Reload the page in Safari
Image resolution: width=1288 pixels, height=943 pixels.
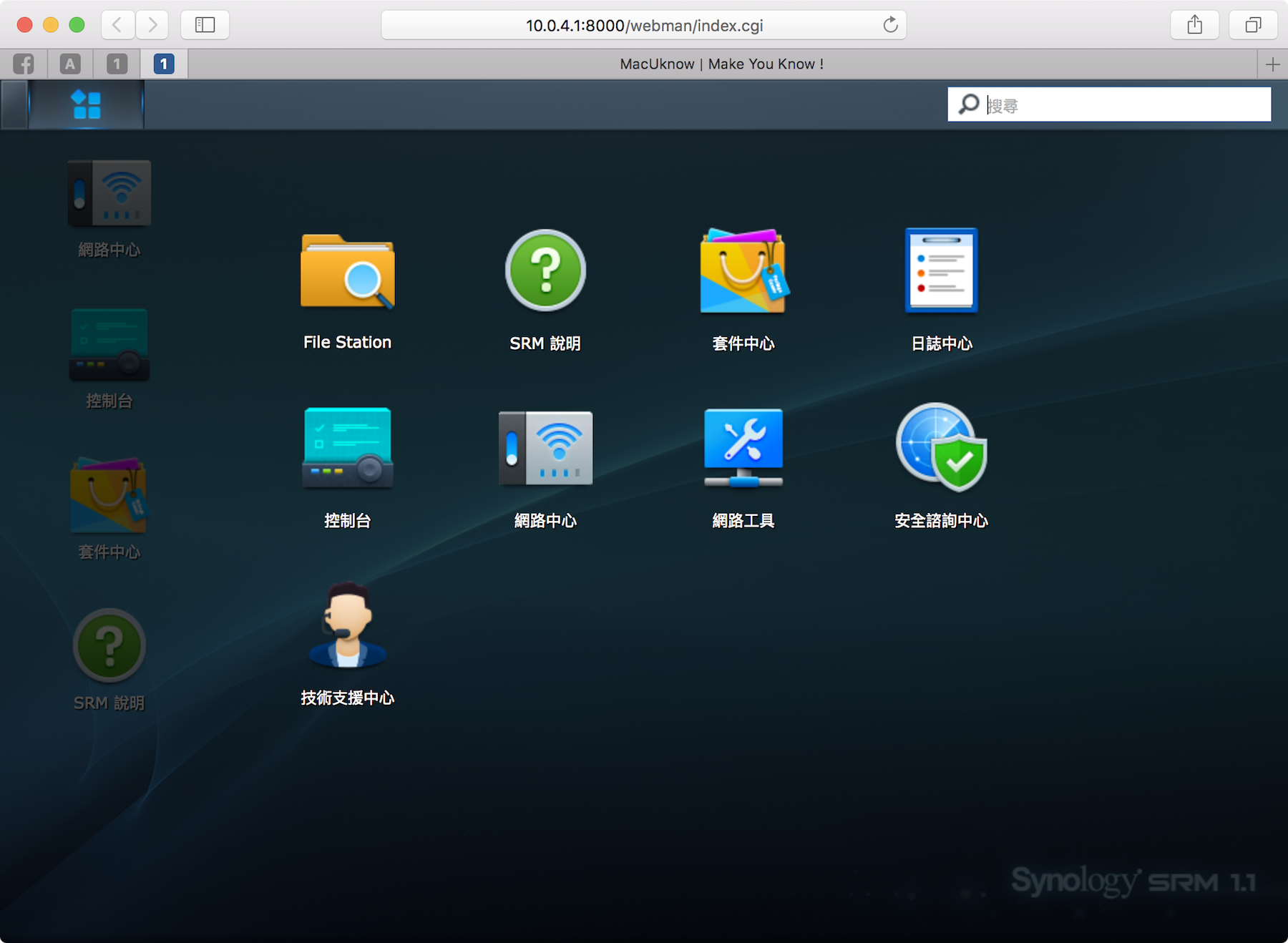[x=890, y=25]
